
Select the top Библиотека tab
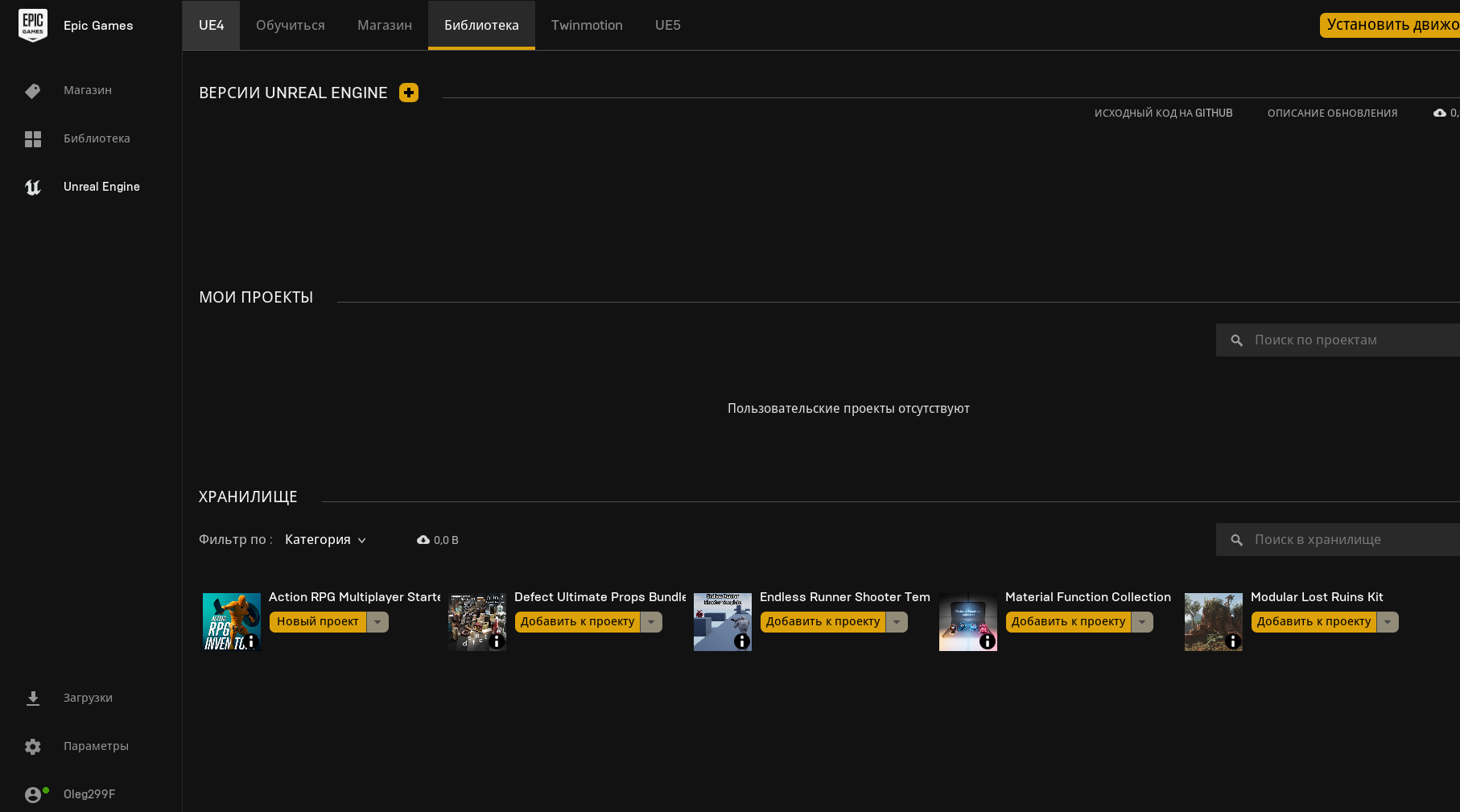tap(481, 25)
